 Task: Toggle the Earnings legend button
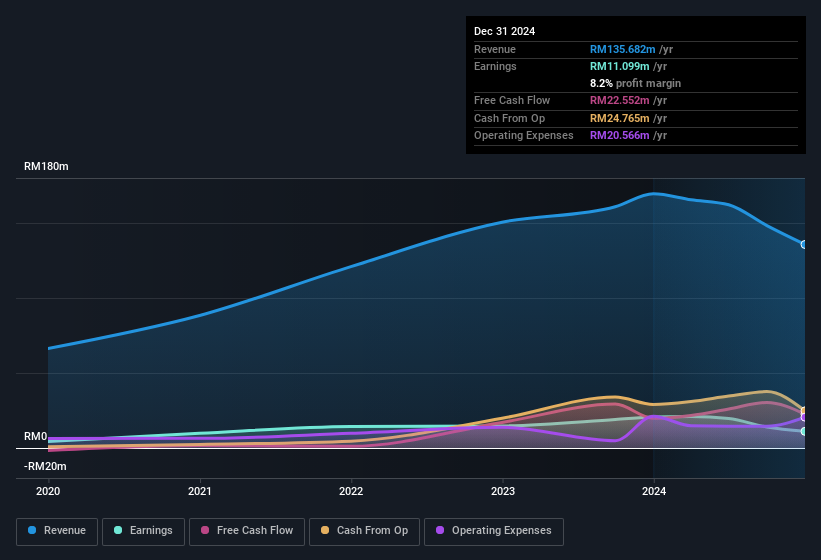coord(143,531)
